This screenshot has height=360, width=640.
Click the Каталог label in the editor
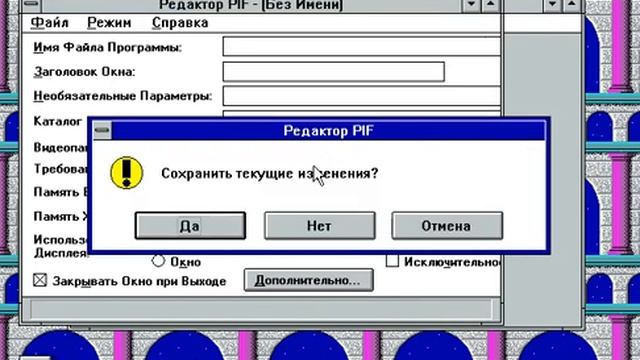pos(58,121)
